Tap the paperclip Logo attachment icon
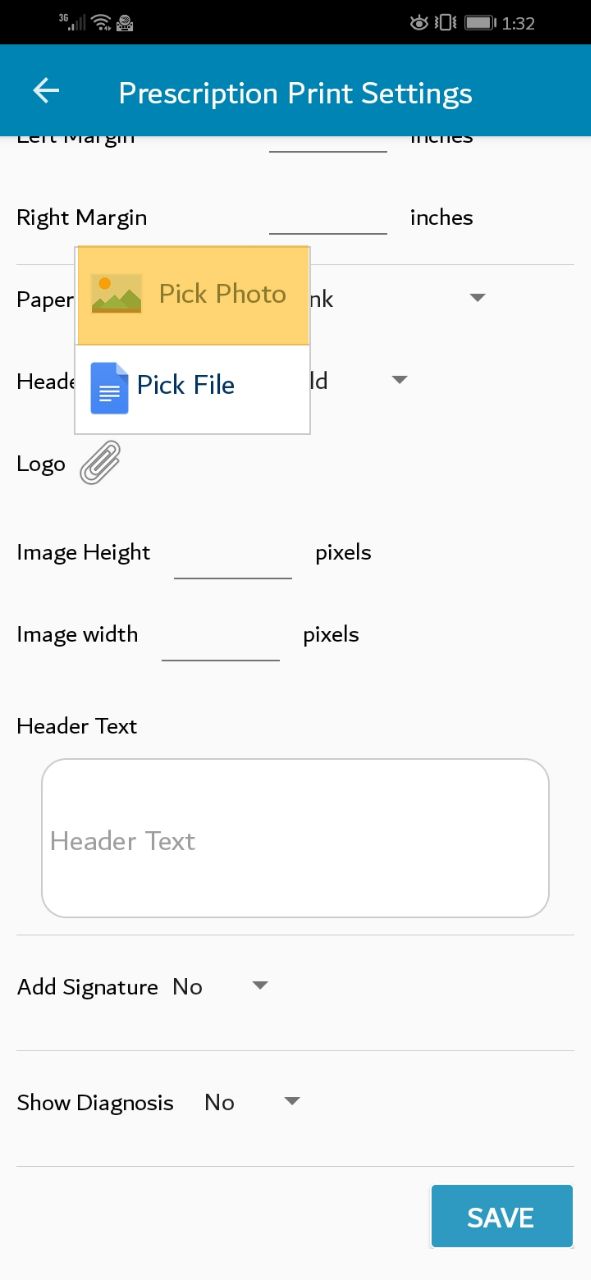 tap(100, 463)
